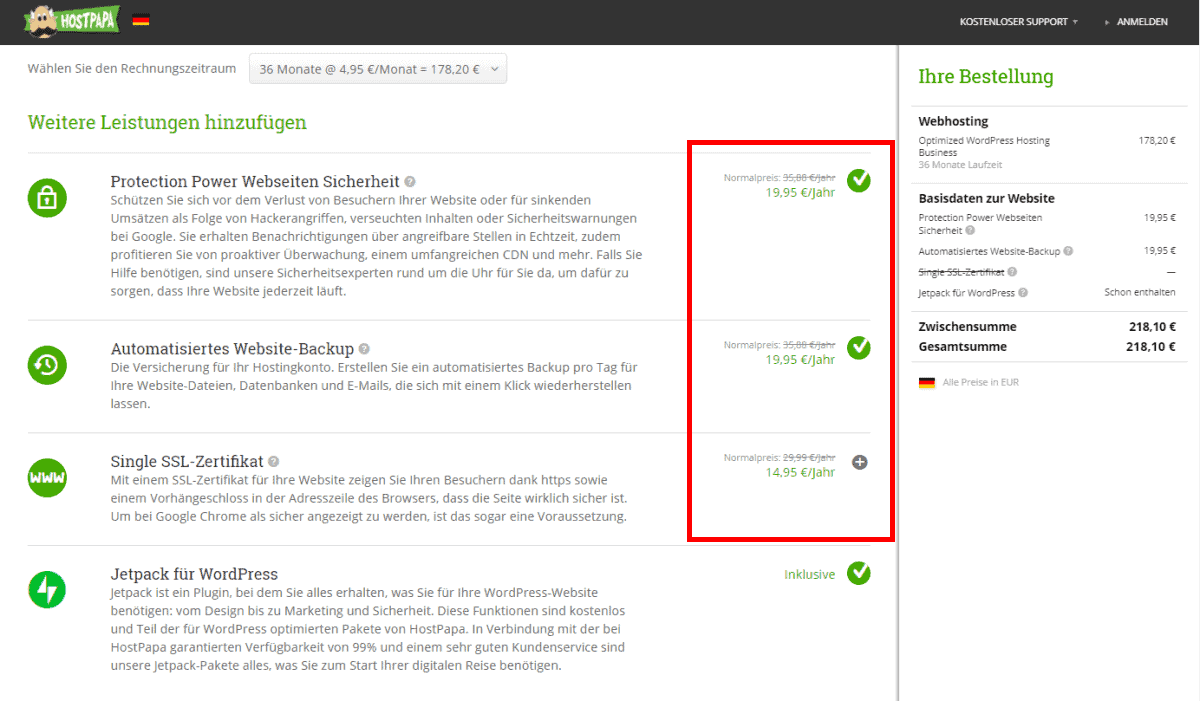Click Single SSL-Zertifikat heading

point(187,462)
